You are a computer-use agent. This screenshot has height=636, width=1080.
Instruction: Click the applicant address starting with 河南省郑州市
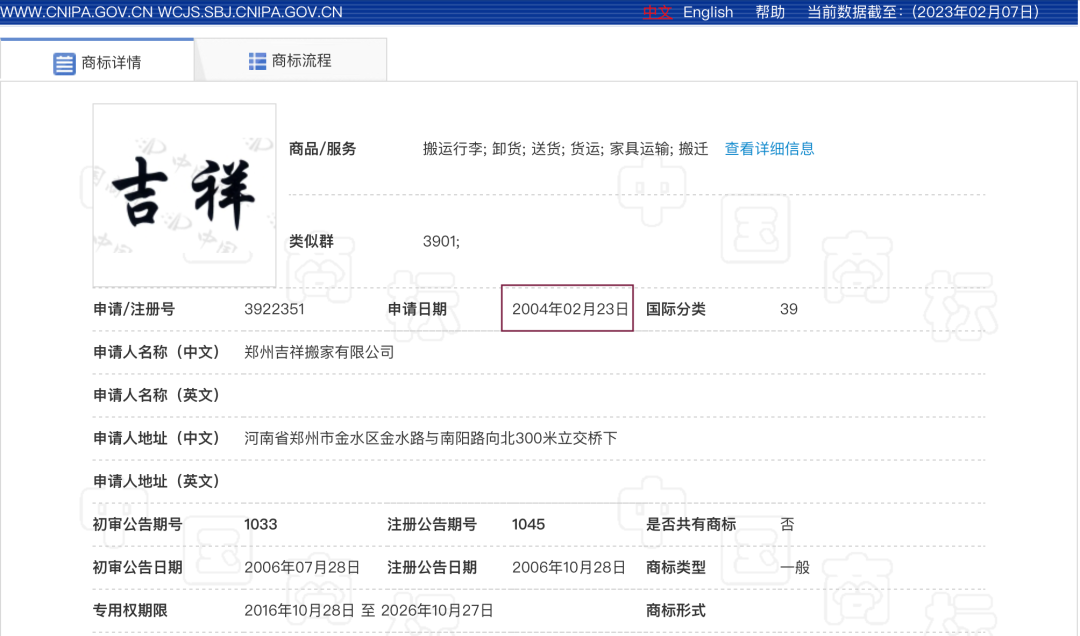coord(430,438)
